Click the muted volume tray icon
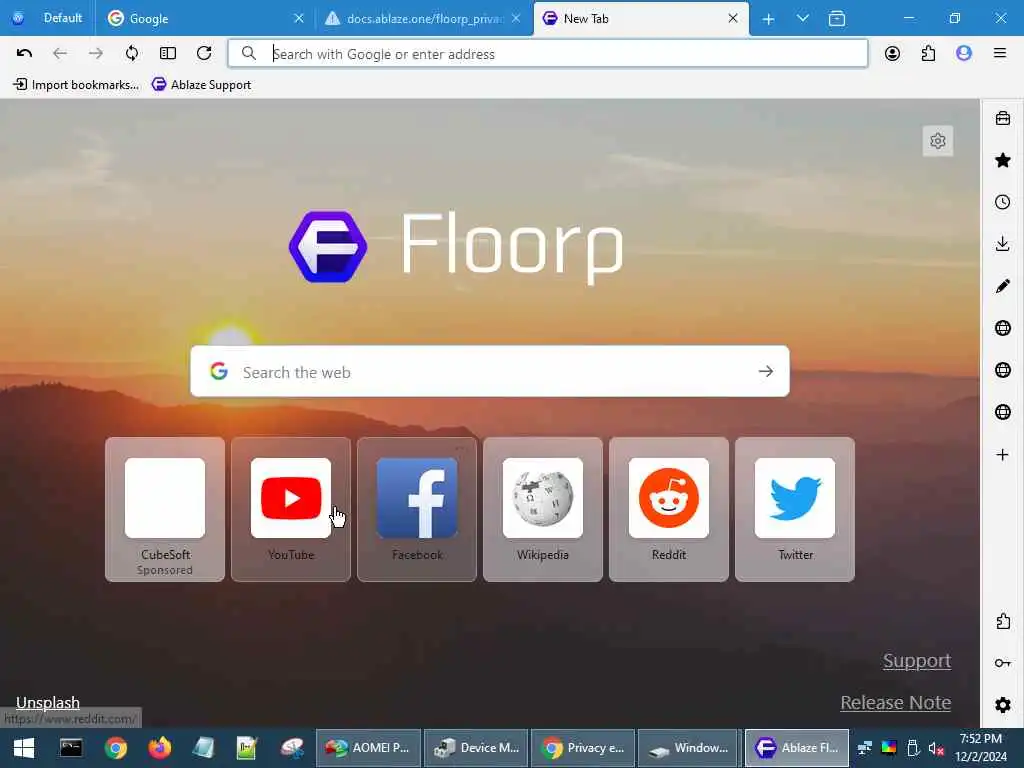The image size is (1024, 768). 935,748
